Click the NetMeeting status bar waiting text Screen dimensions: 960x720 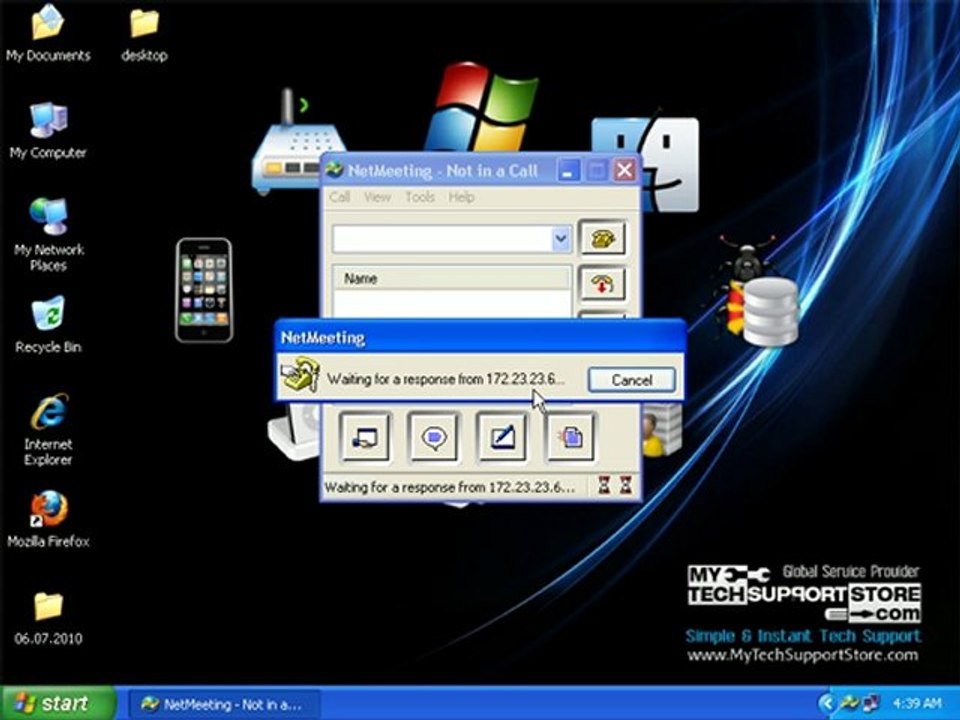449,488
